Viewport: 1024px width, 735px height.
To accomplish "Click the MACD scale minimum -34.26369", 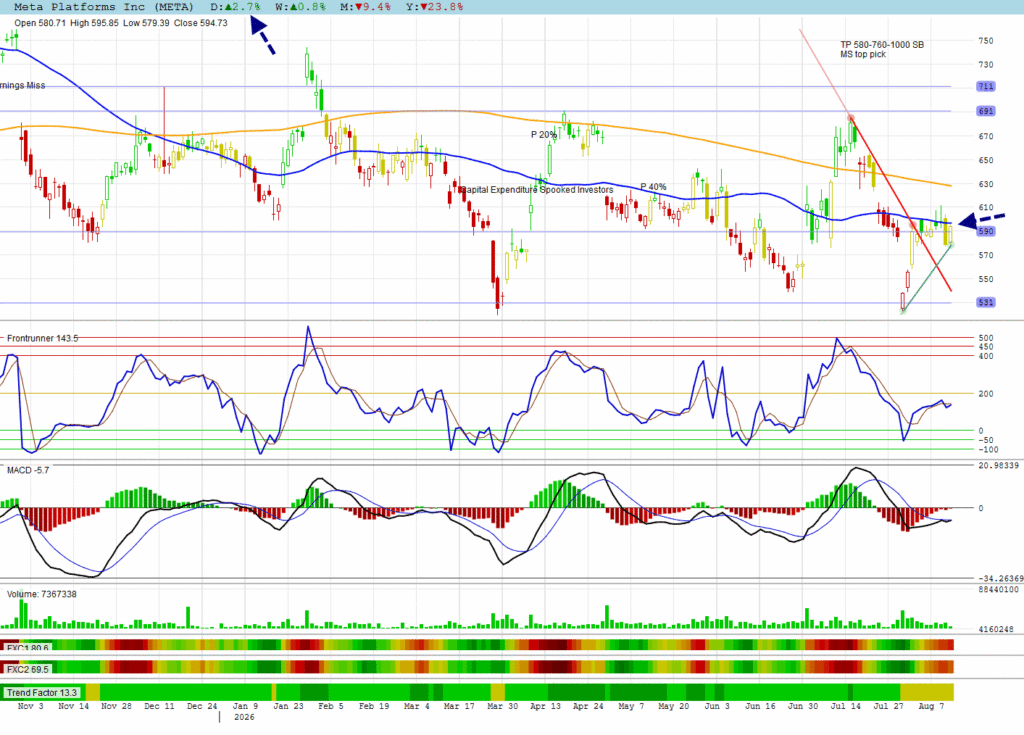I will [x=1000, y=579].
